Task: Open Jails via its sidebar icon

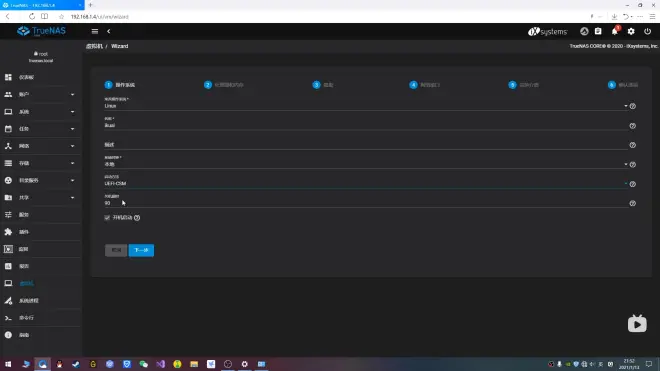Action: [8, 249]
